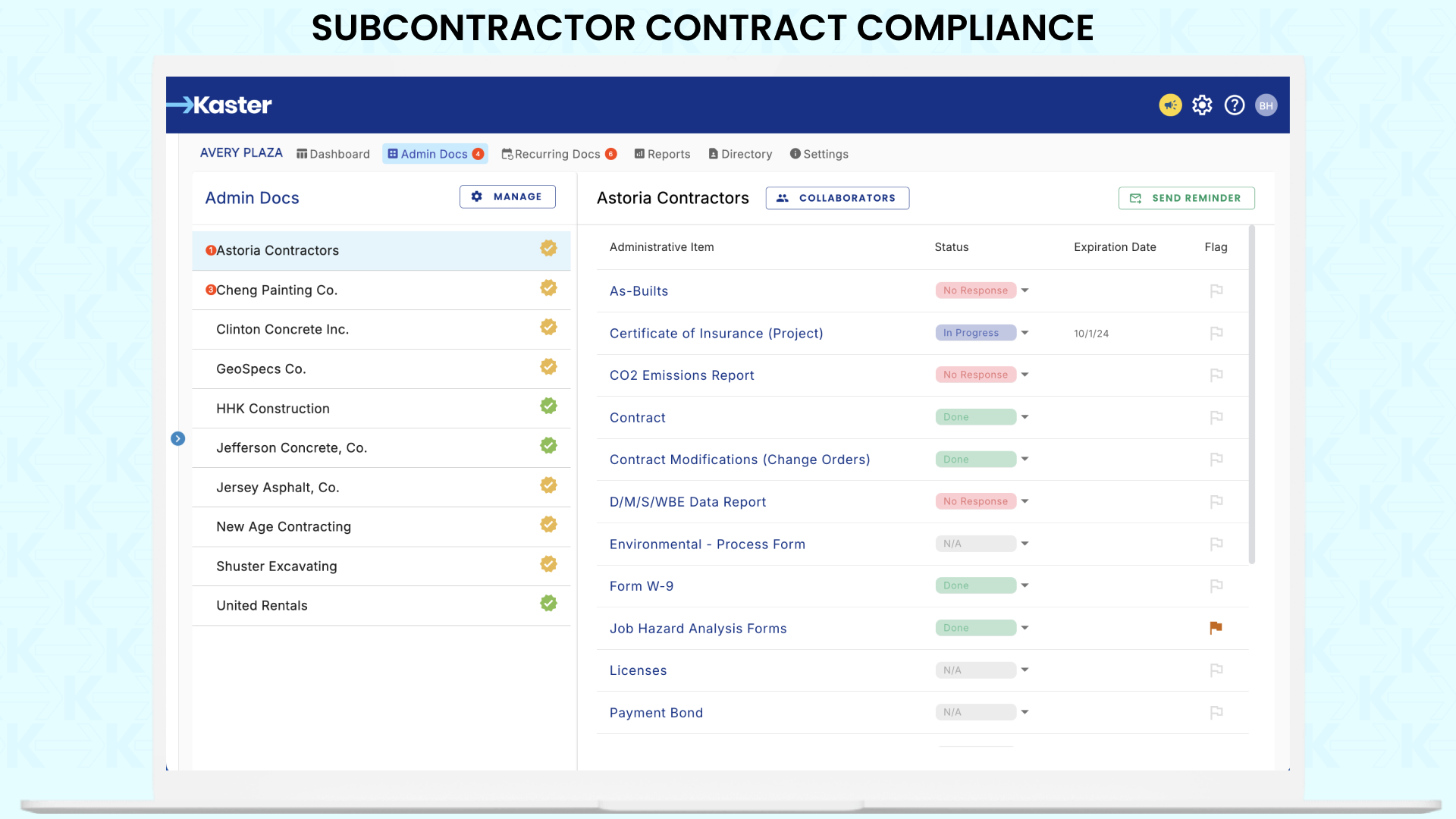Click the yellow announcements megaphone icon
Viewport: 1456px width, 819px height.
click(x=1170, y=105)
